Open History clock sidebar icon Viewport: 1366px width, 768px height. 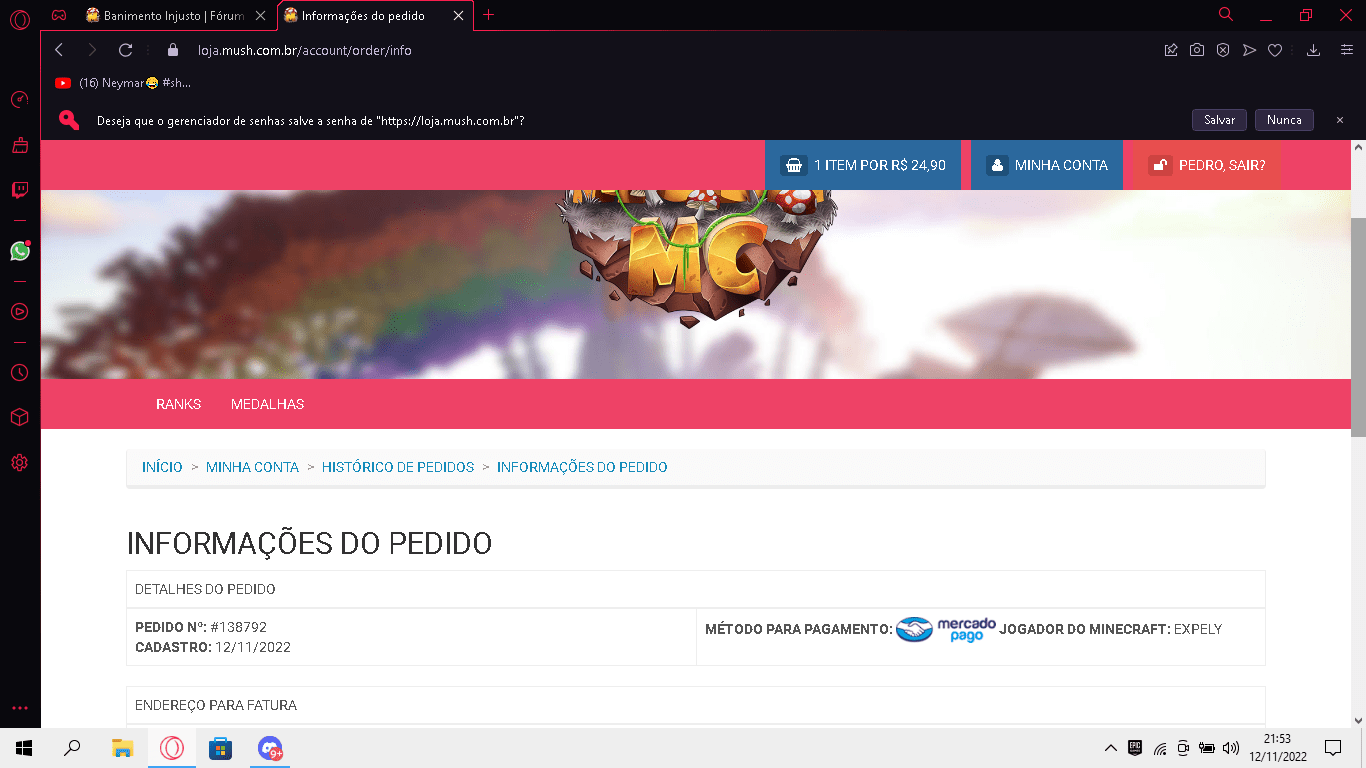point(19,372)
